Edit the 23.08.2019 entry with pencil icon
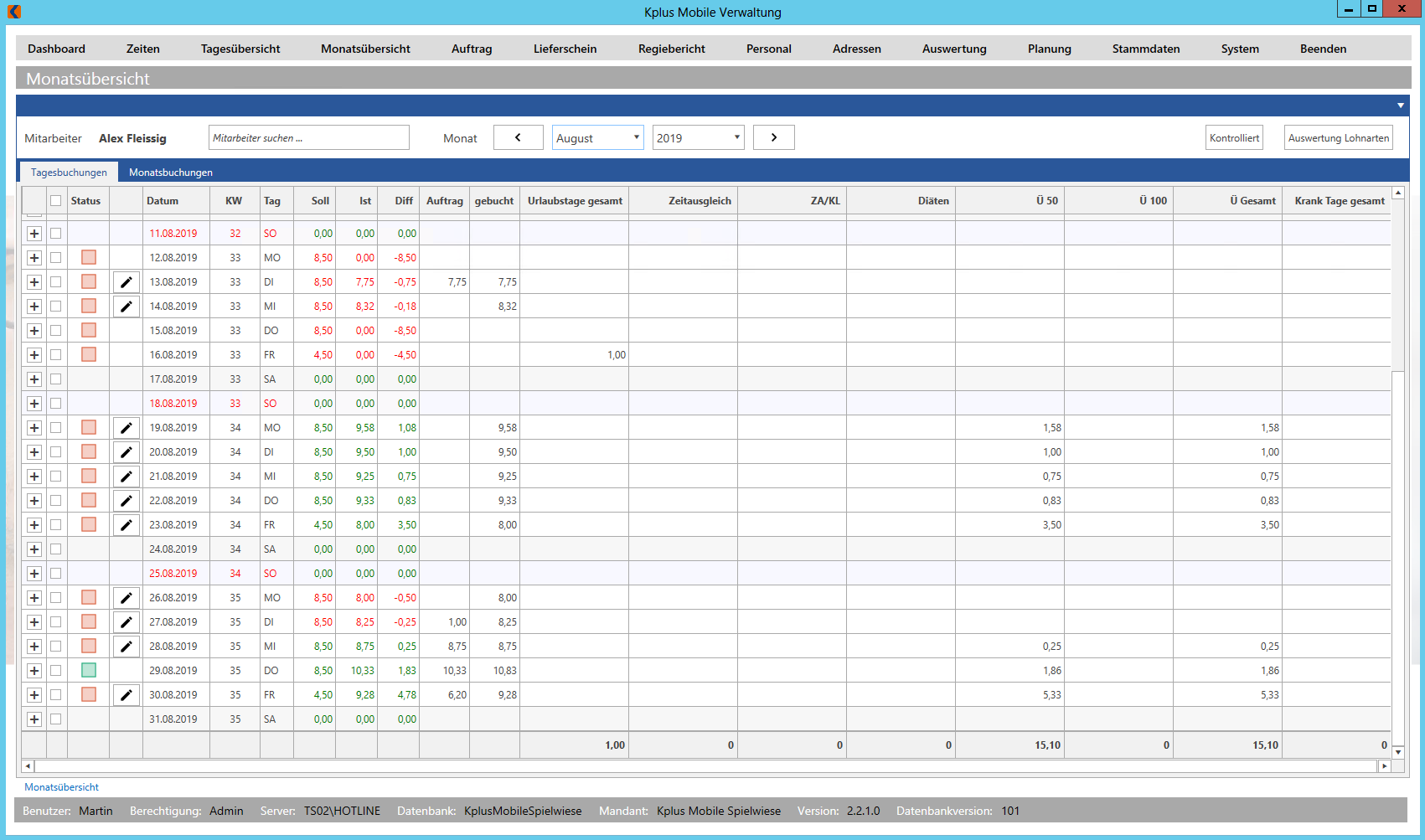 [x=126, y=525]
